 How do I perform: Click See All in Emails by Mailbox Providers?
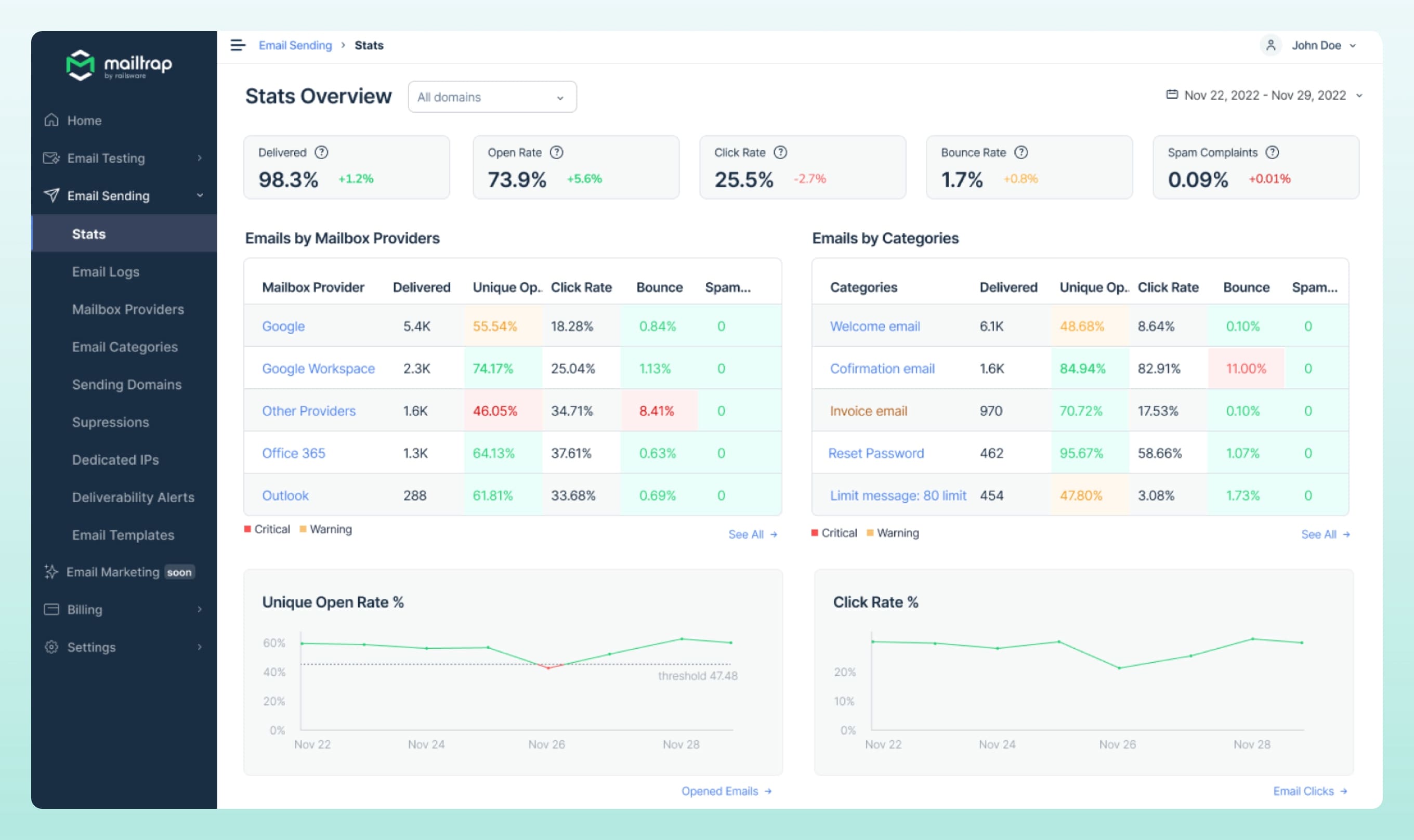747,533
